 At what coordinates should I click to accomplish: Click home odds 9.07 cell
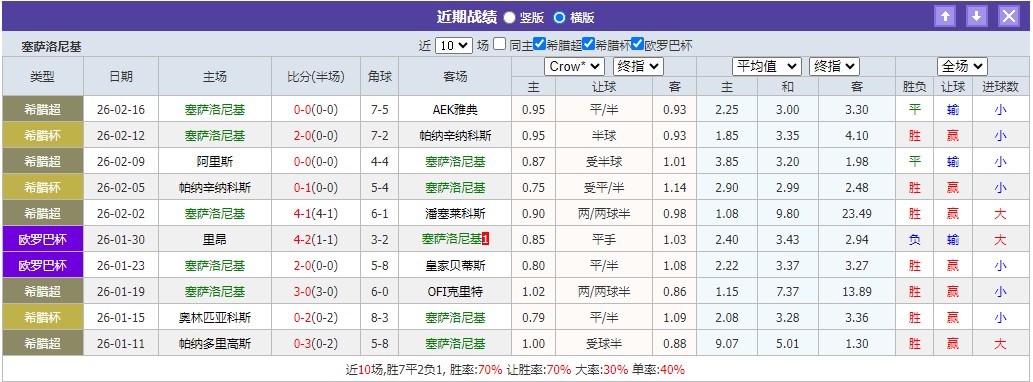click(727, 343)
